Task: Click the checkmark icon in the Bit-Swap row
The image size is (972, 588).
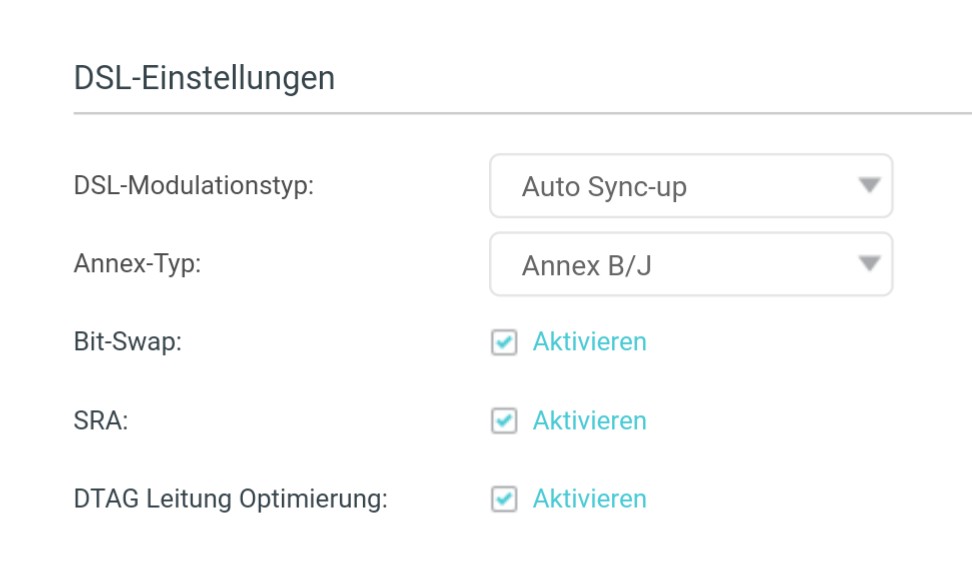Action: [x=505, y=343]
